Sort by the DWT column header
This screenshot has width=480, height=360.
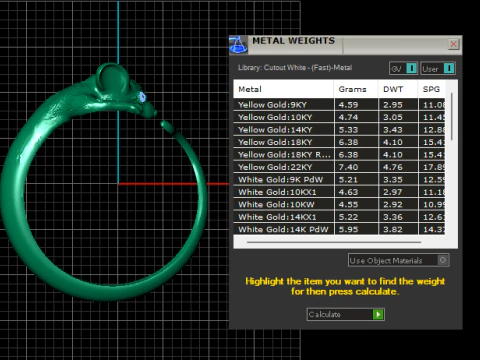398,89
